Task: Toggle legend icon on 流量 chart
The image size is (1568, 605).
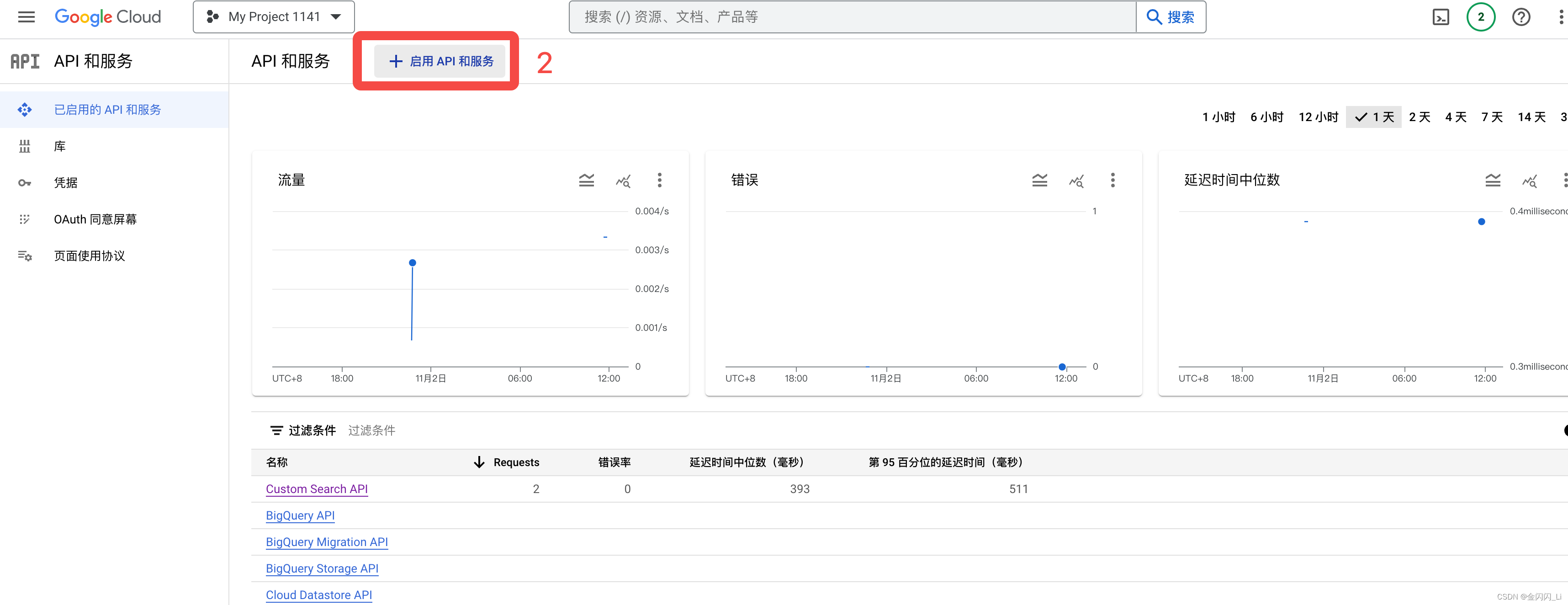Action: [x=586, y=180]
